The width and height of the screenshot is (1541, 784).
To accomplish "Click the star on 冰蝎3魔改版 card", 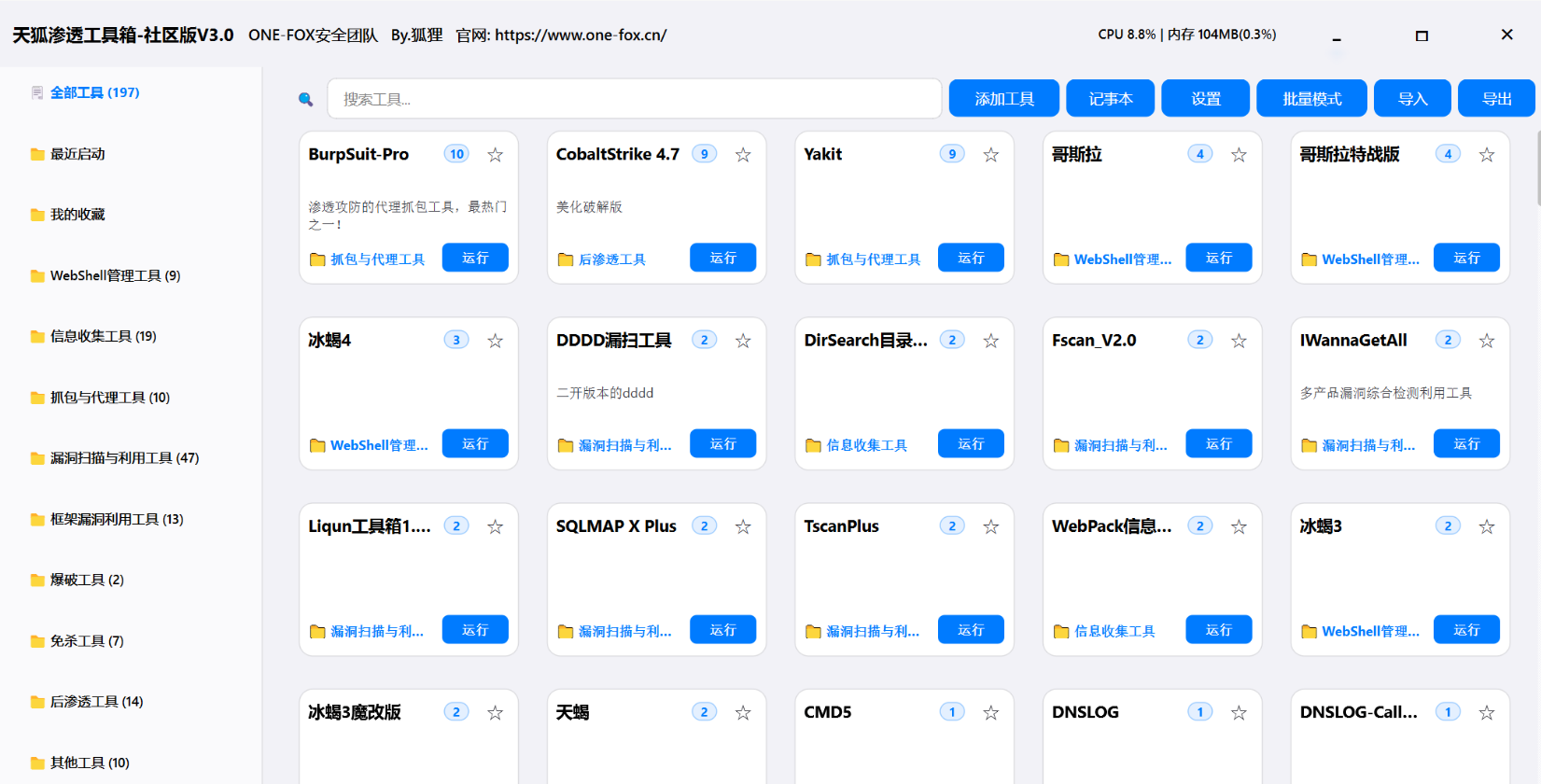I will 496,713.
